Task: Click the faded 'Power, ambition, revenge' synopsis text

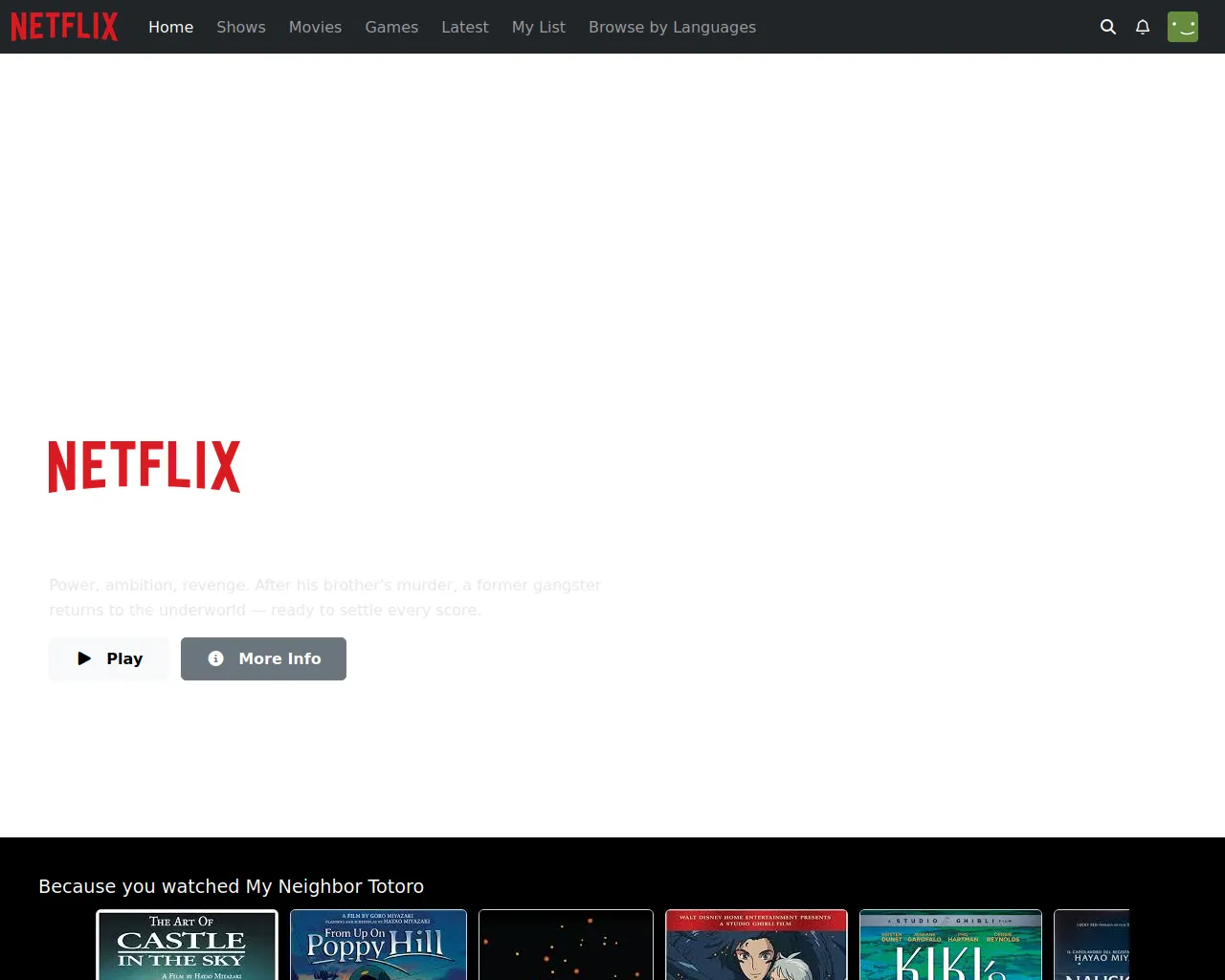Action: tap(325, 597)
